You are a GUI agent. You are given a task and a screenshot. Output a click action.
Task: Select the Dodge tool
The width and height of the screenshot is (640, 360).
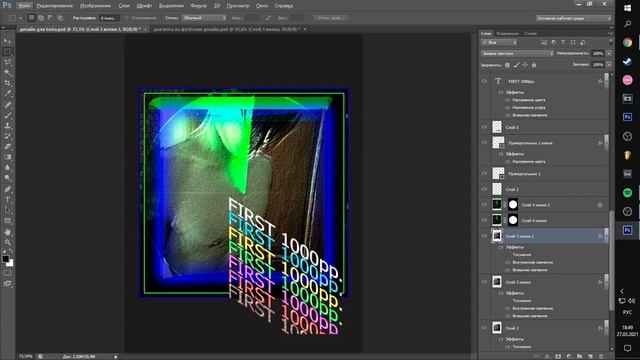pyautogui.click(x=7, y=178)
